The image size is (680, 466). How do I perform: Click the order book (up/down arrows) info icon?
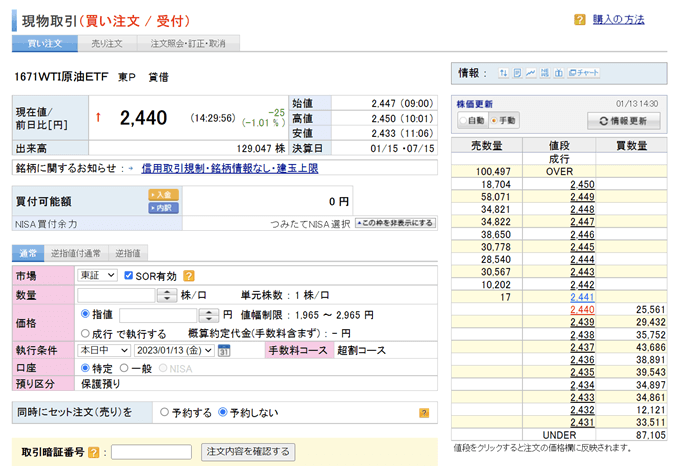pyautogui.click(x=504, y=73)
